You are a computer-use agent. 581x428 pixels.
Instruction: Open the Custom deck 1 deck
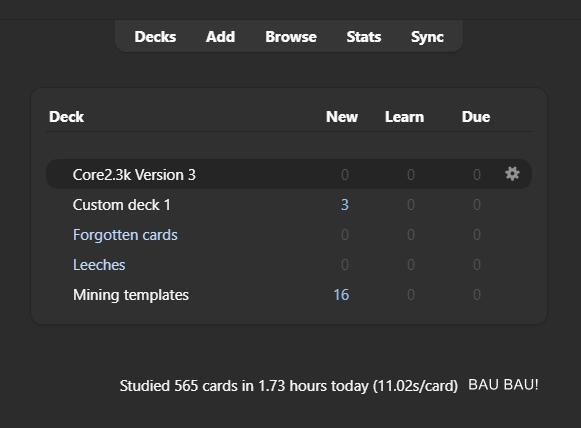122,205
